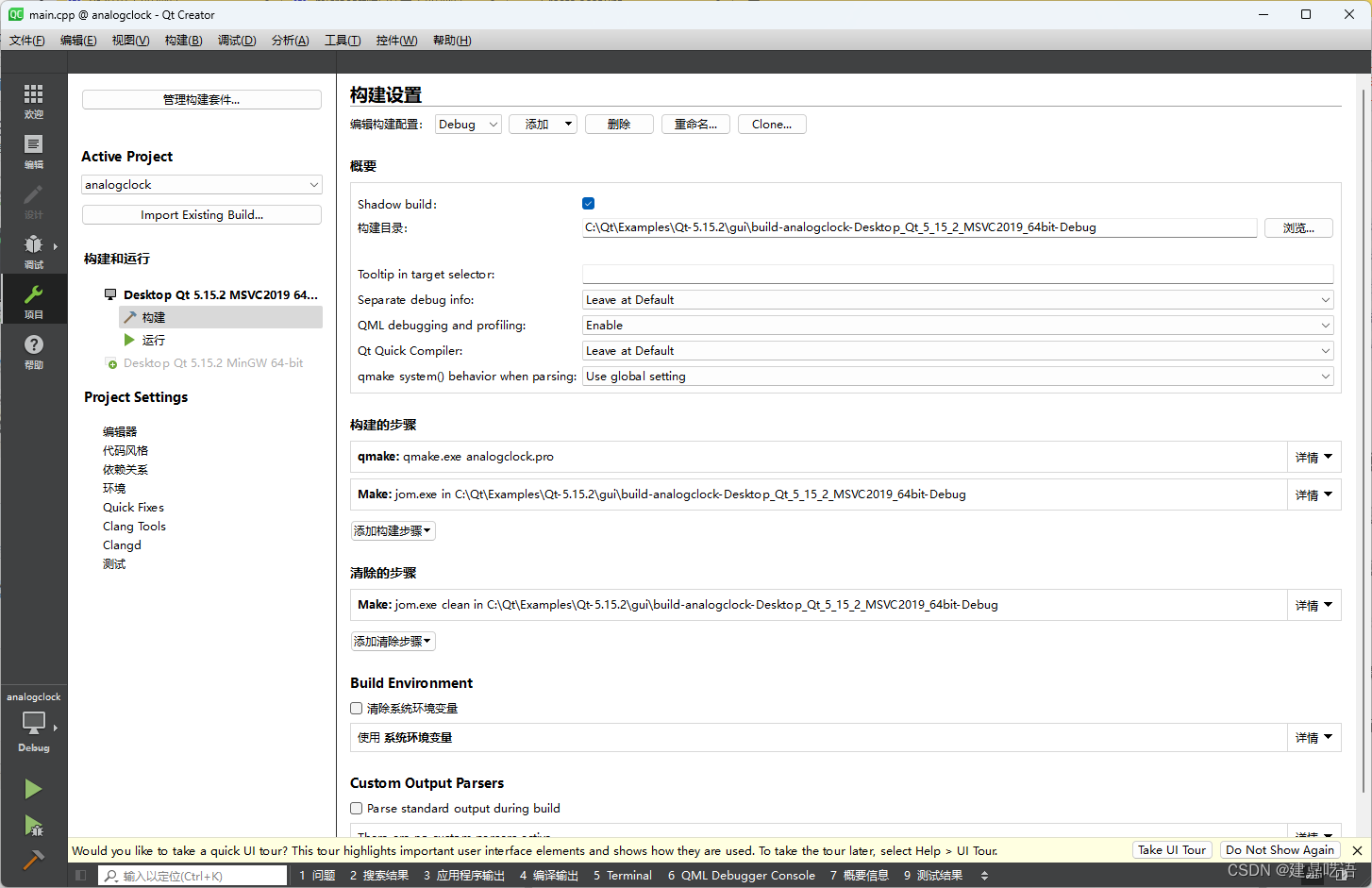Click the Clone... button

[772, 125]
